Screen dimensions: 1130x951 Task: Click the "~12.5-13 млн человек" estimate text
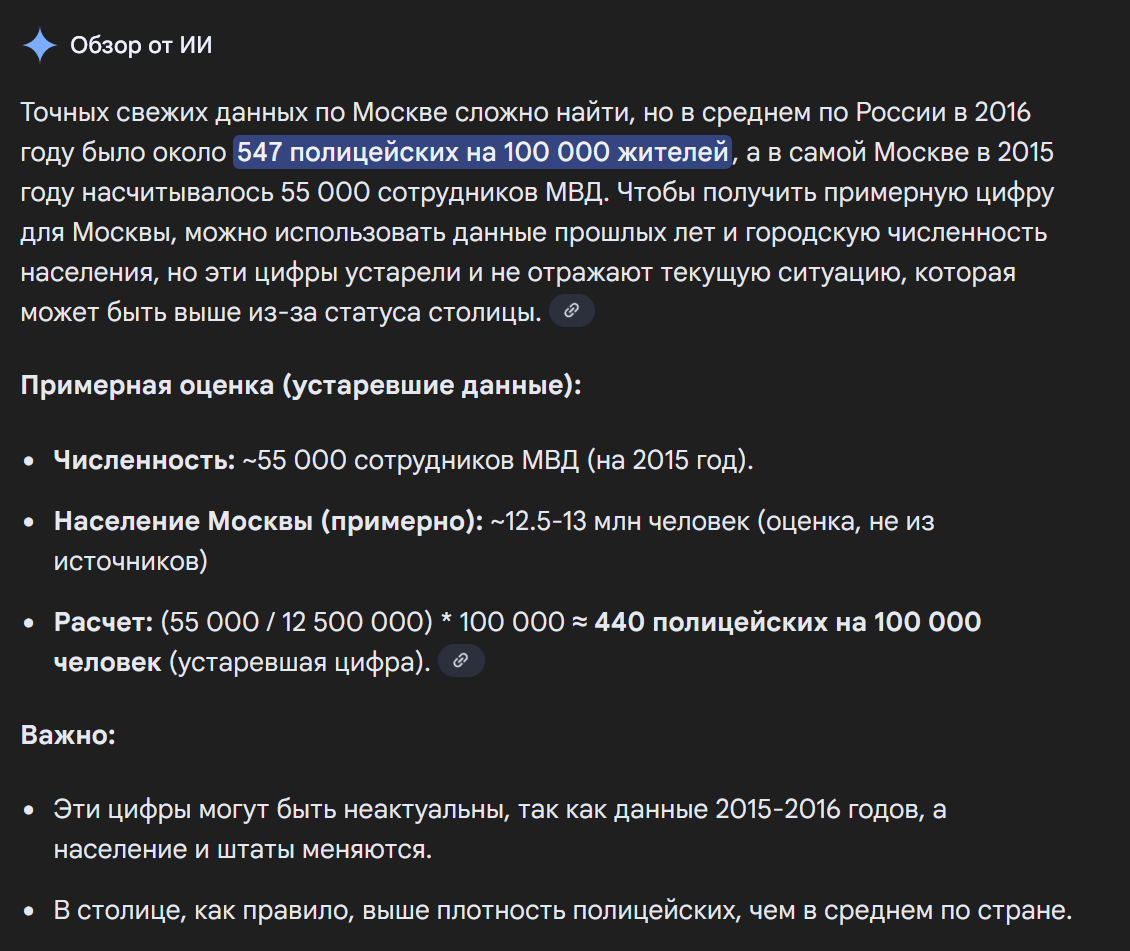point(619,521)
